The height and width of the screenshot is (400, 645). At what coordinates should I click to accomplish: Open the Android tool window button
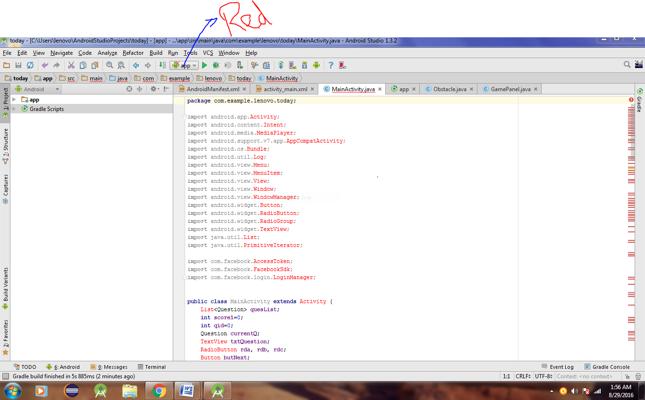click(63, 367)
